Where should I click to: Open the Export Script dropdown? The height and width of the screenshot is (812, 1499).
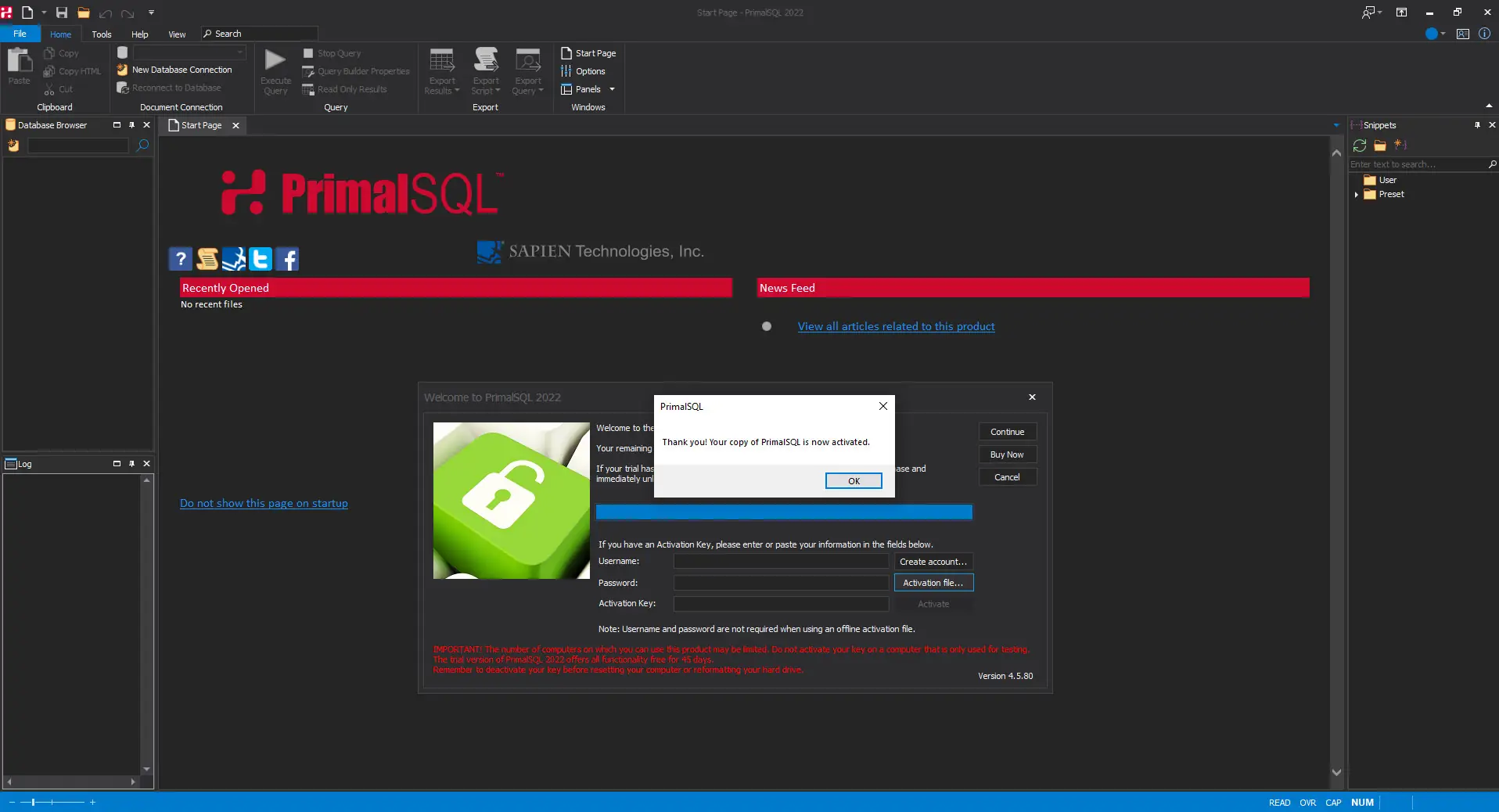click(x=486, y=71)
